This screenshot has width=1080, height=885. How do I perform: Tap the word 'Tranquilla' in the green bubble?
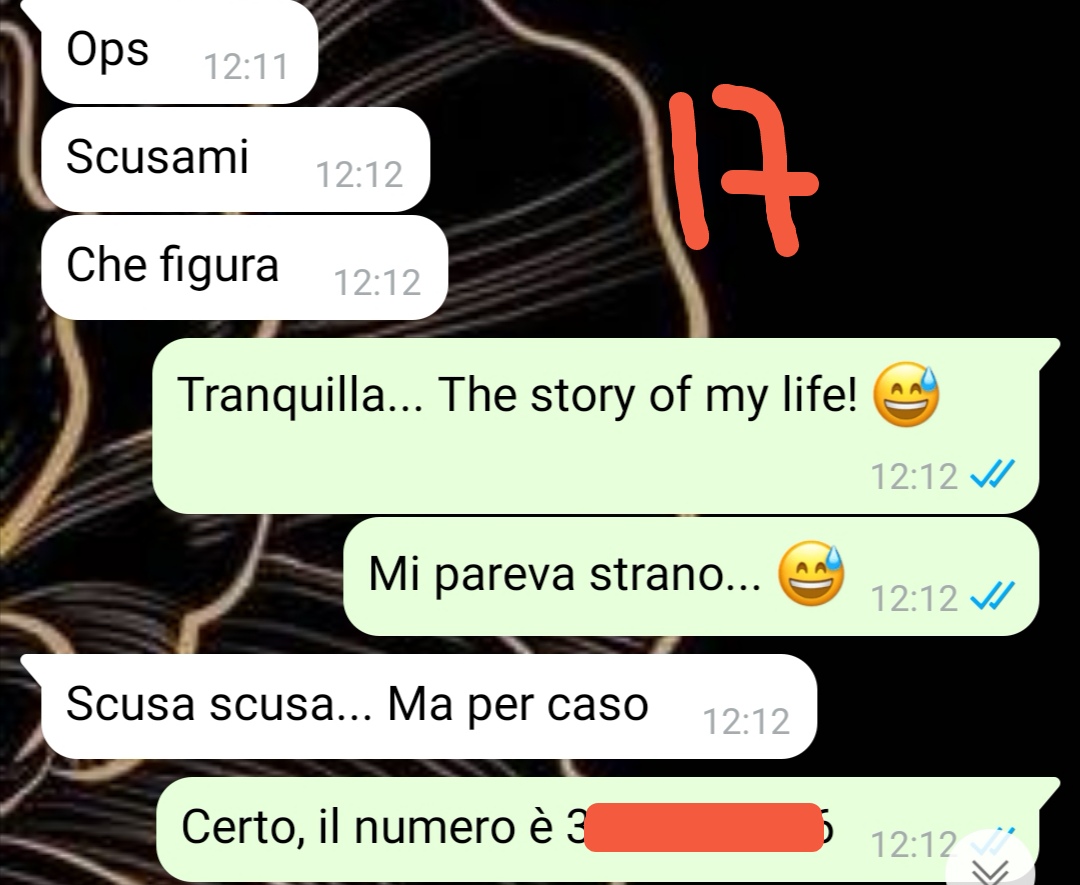(x=280, y=395)
